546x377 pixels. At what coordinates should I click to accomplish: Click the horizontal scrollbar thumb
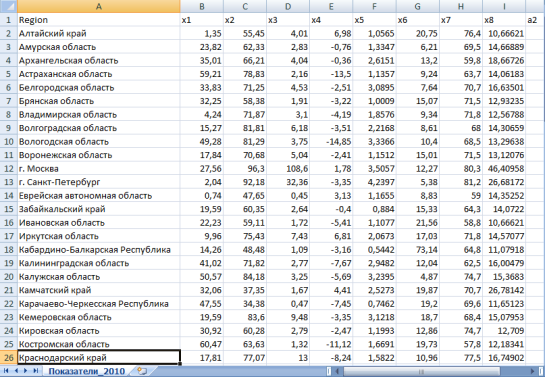coord(421,371)
